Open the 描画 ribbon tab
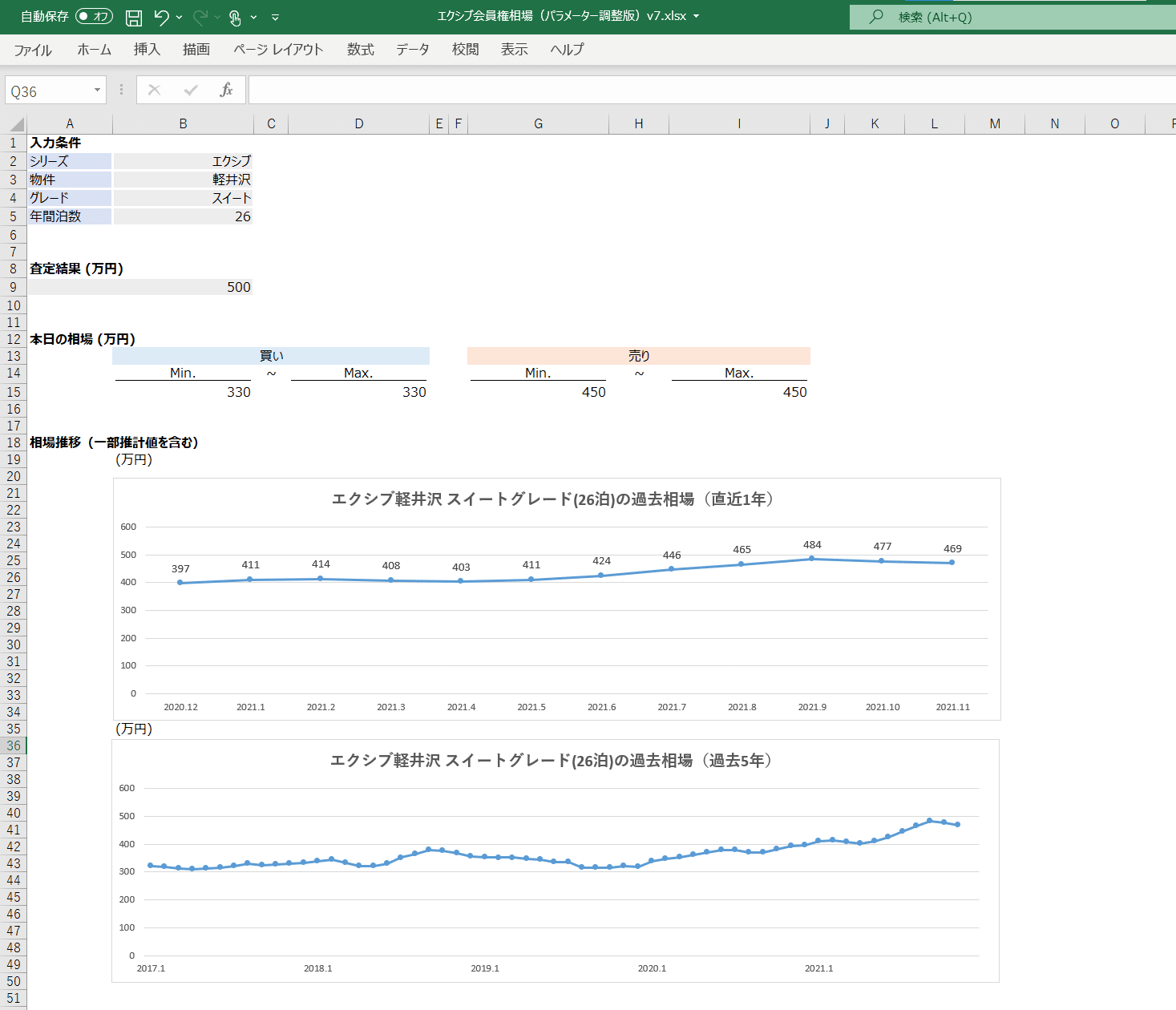The height and width of the screenshot is (1010, 1176). (196, 50)
